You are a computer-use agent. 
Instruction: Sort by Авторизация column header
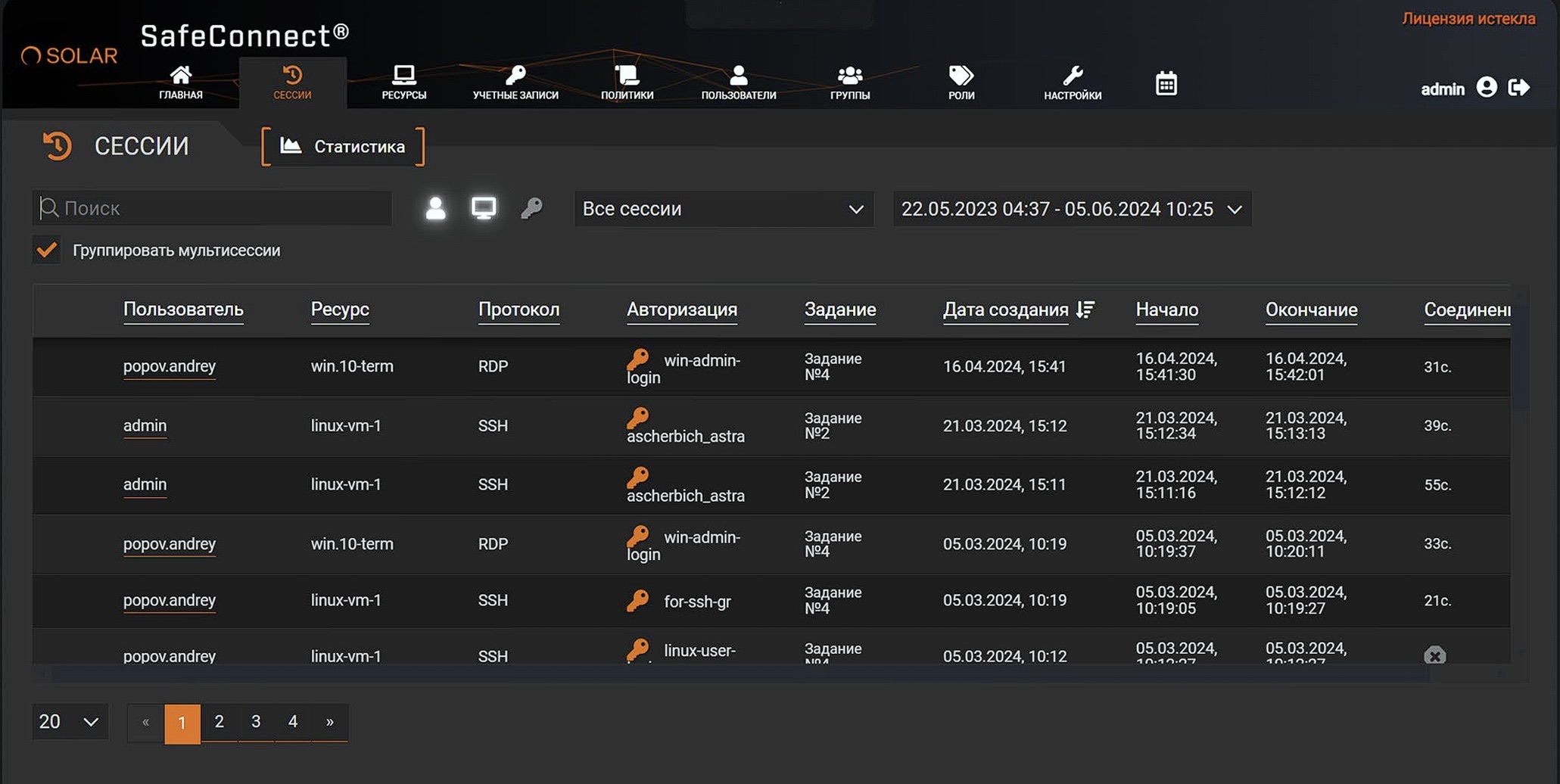(682, 310)
